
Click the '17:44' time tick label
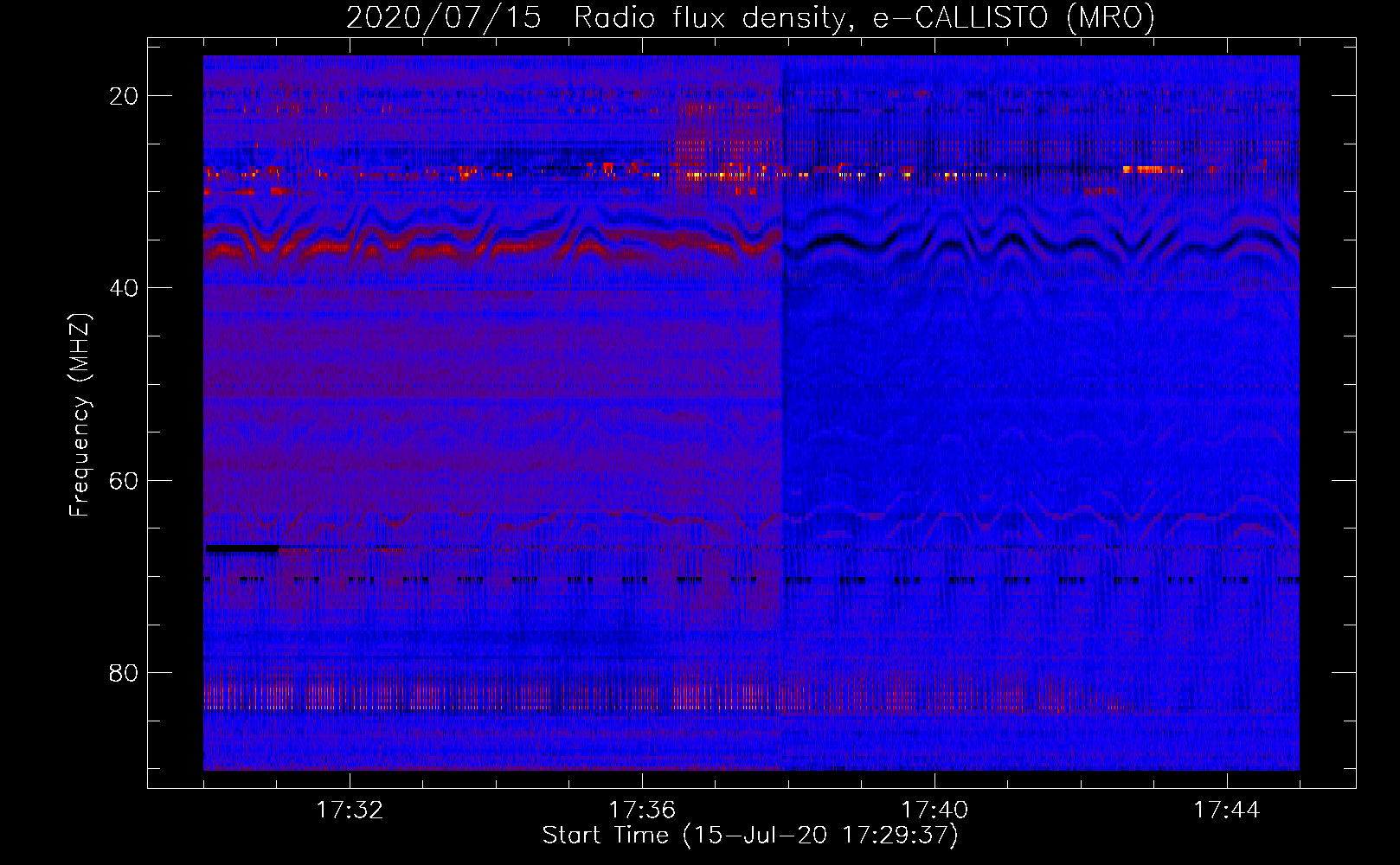point(1227,811)
